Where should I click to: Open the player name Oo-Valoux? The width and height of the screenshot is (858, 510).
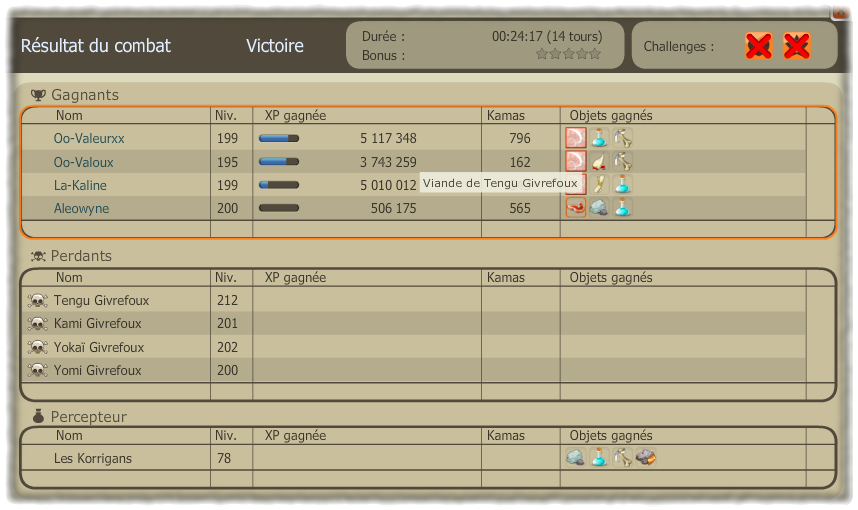click(x=83, y=163)
